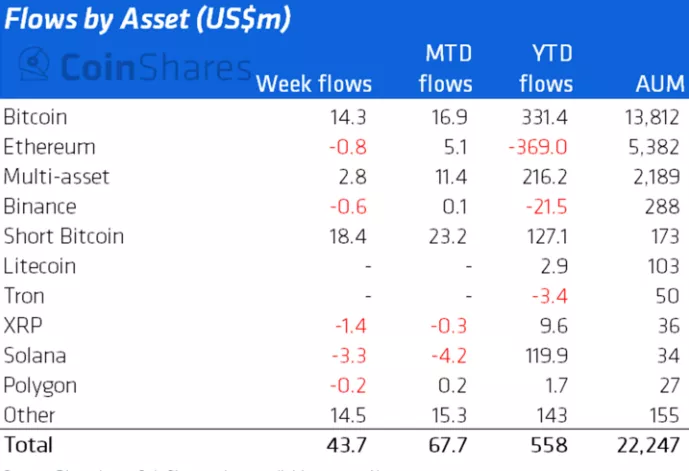Select the Total row label
Screen dimensions: 689x471
point(28,444)
